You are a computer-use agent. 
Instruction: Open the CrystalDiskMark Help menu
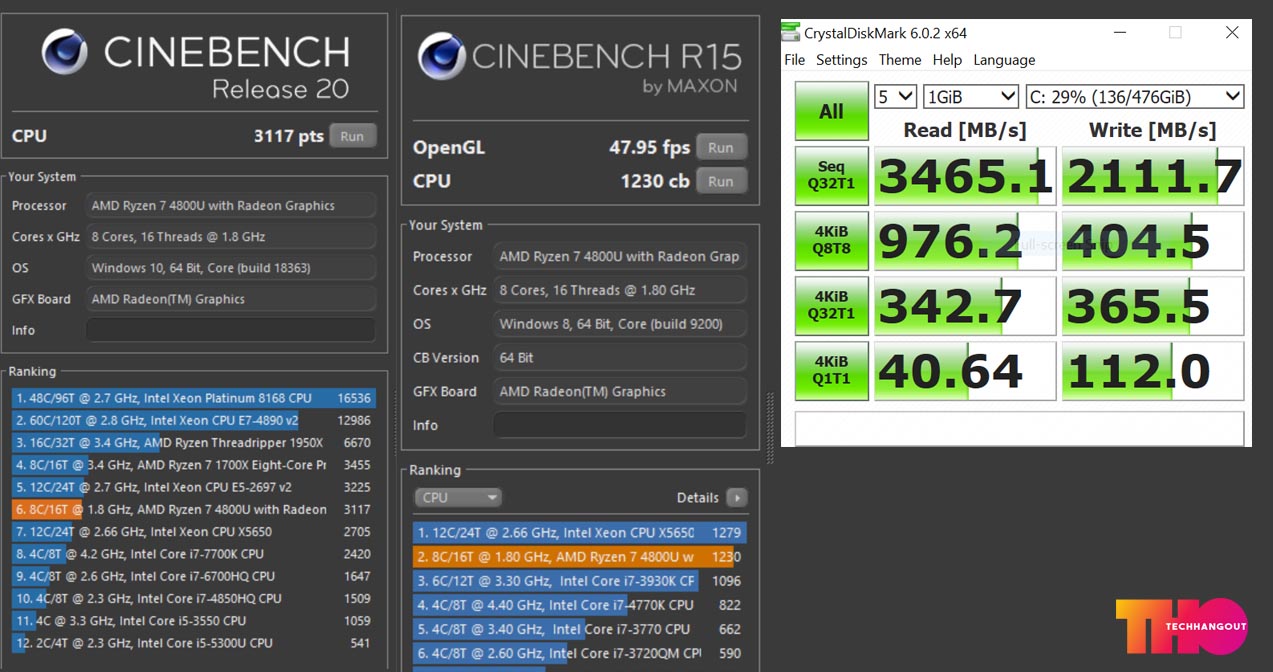click(x=947, y=60)
